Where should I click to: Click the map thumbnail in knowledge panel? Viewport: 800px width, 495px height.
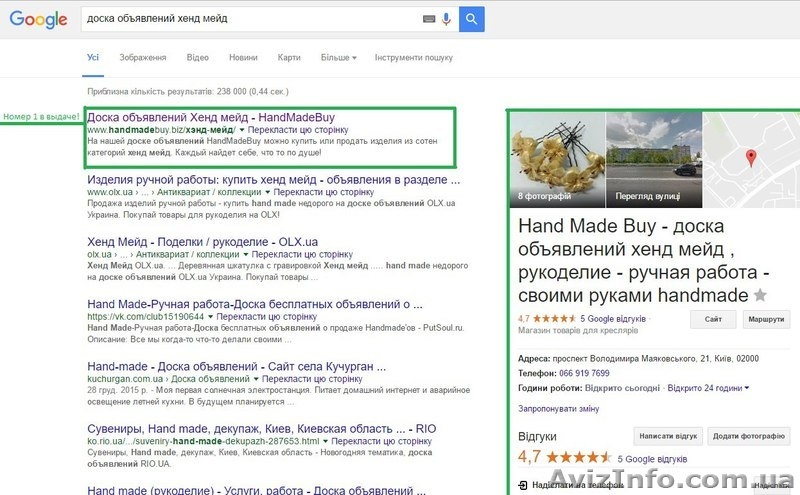[x=751, y=160]
